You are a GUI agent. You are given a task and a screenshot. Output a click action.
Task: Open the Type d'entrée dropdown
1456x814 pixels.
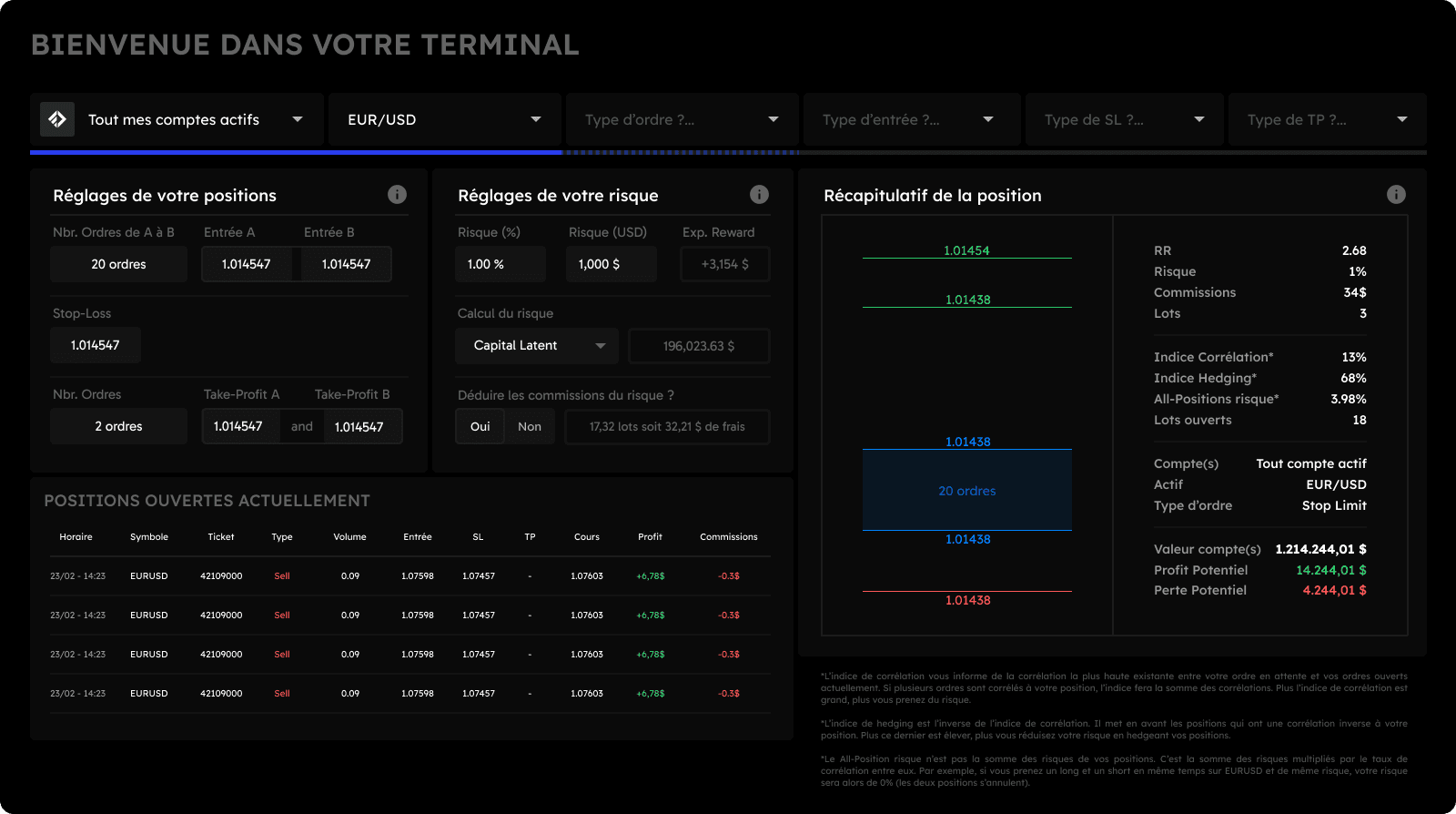click(x=911, y=120)
